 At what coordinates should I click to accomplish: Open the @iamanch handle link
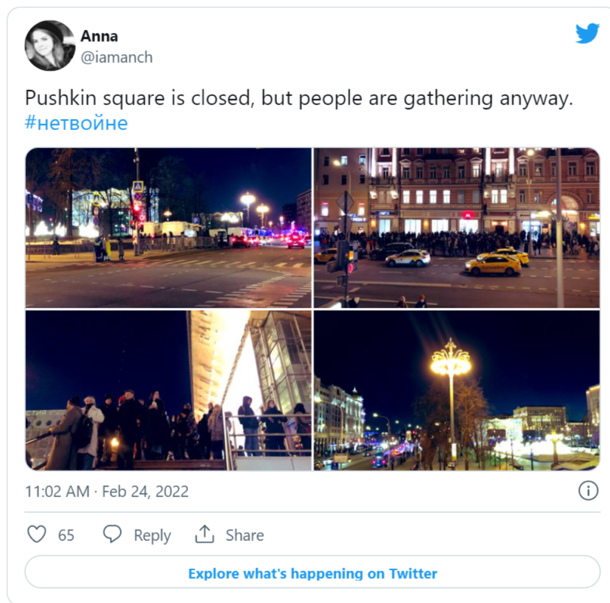pyautogui.click(x=117, y=57)
